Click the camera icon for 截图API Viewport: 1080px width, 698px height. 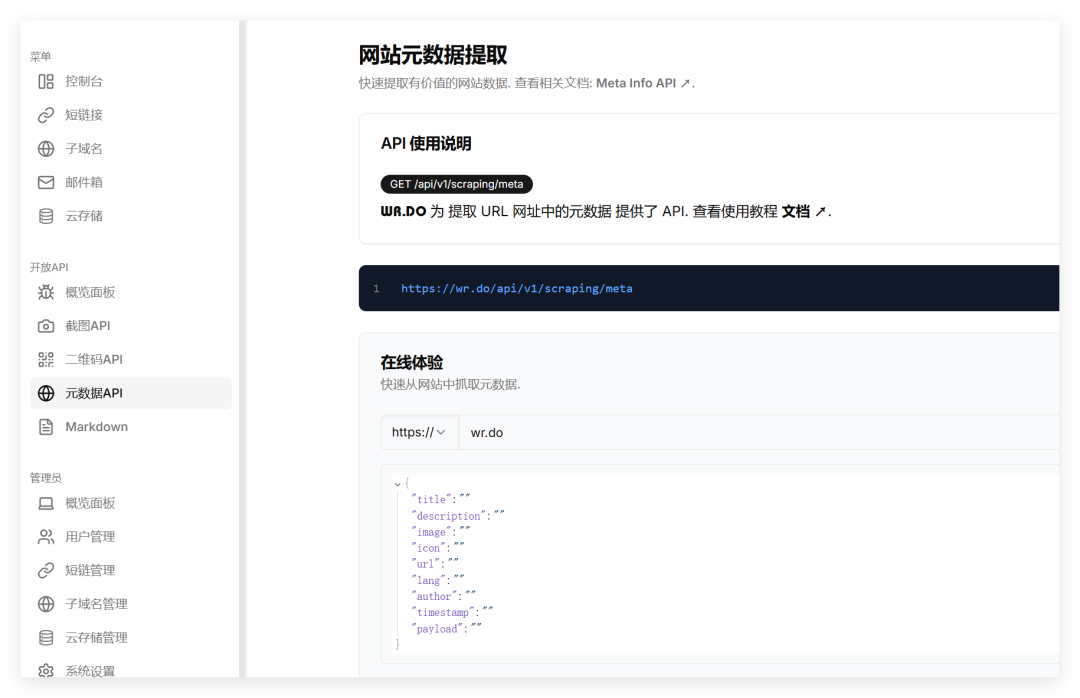[x=46, y=326]
